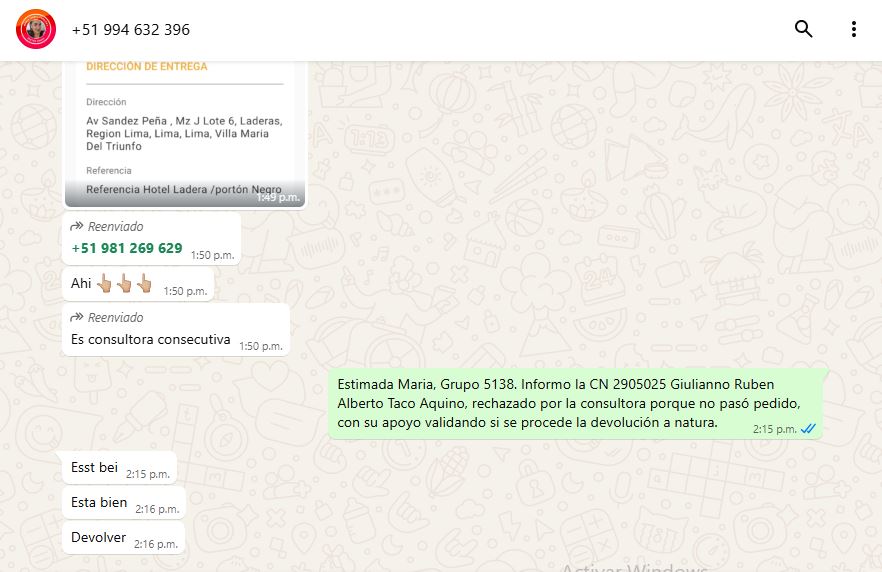
Task: Click the timestamp on the green outgoing message
Action: coord(774,429)
